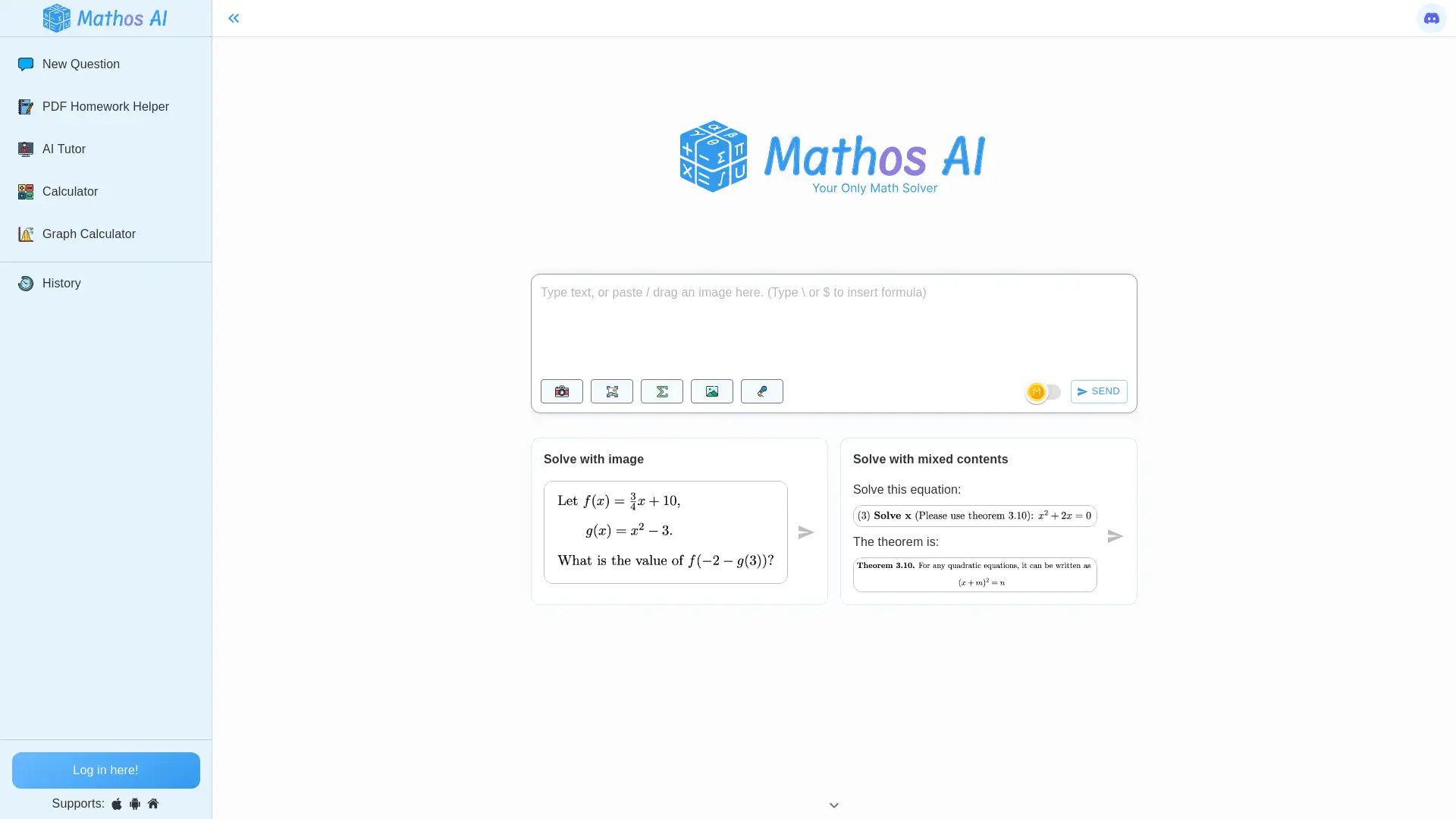This screenshot has height=819, width=1456.
Task: Click the Discord icon in top right
Action: coord(1432,18)
